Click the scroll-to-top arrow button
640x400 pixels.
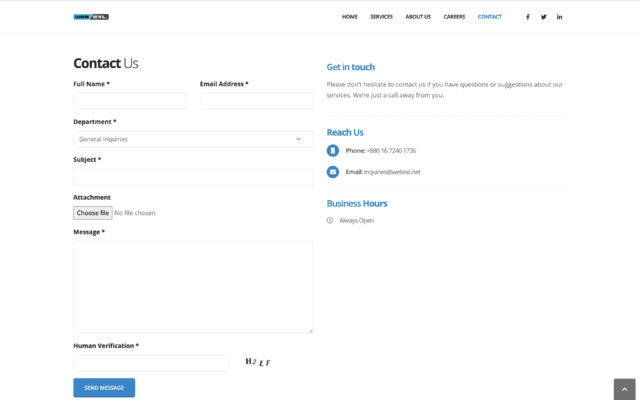click(623, 389)
